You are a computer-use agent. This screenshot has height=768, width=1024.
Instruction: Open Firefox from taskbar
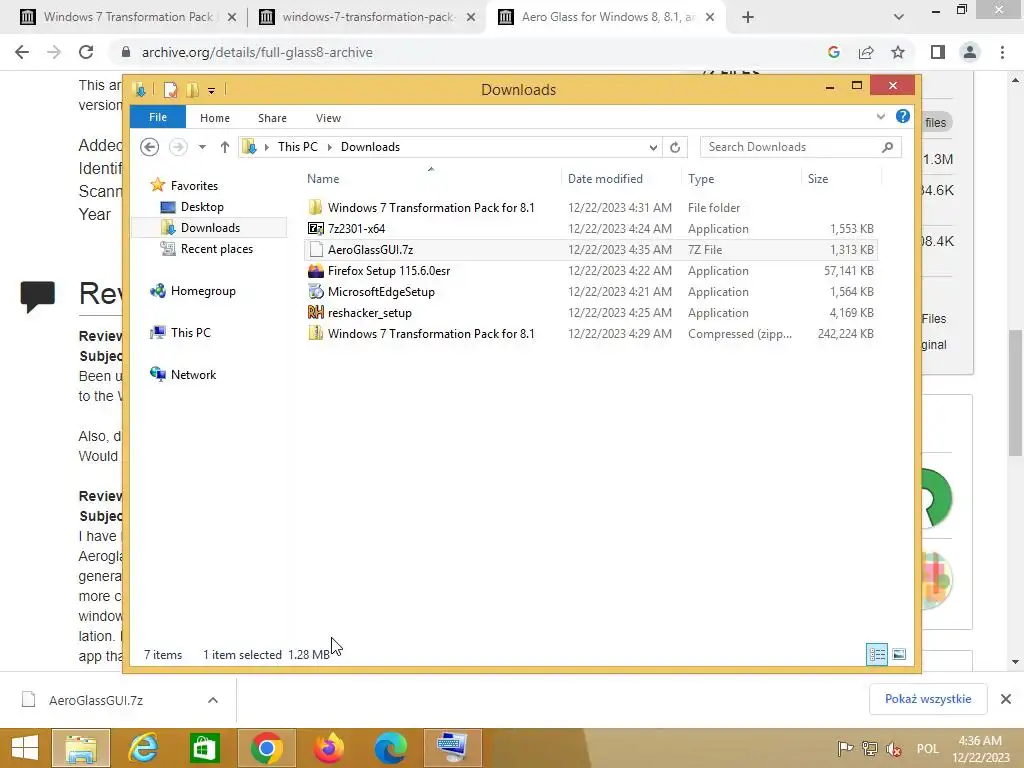coord(328,748)
